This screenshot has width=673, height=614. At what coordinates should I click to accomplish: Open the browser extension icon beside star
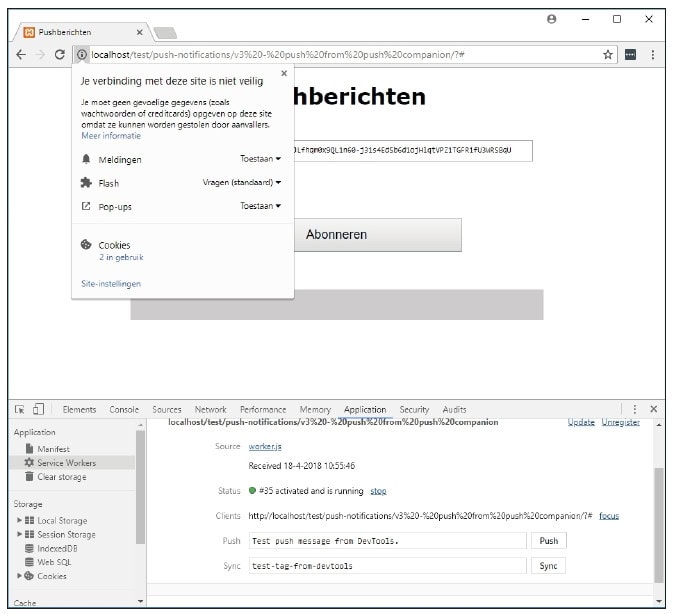(x=631, y=54)
